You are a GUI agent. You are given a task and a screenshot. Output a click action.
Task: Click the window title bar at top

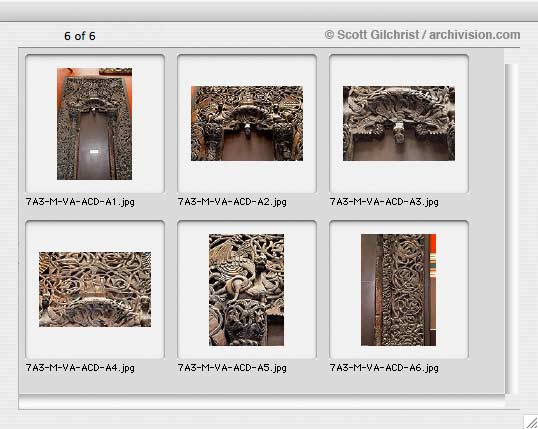269,11
